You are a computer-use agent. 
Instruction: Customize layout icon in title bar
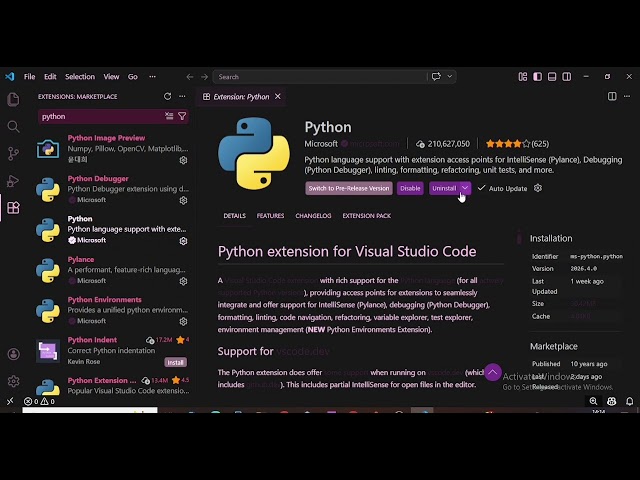click(x=523, y=76)
